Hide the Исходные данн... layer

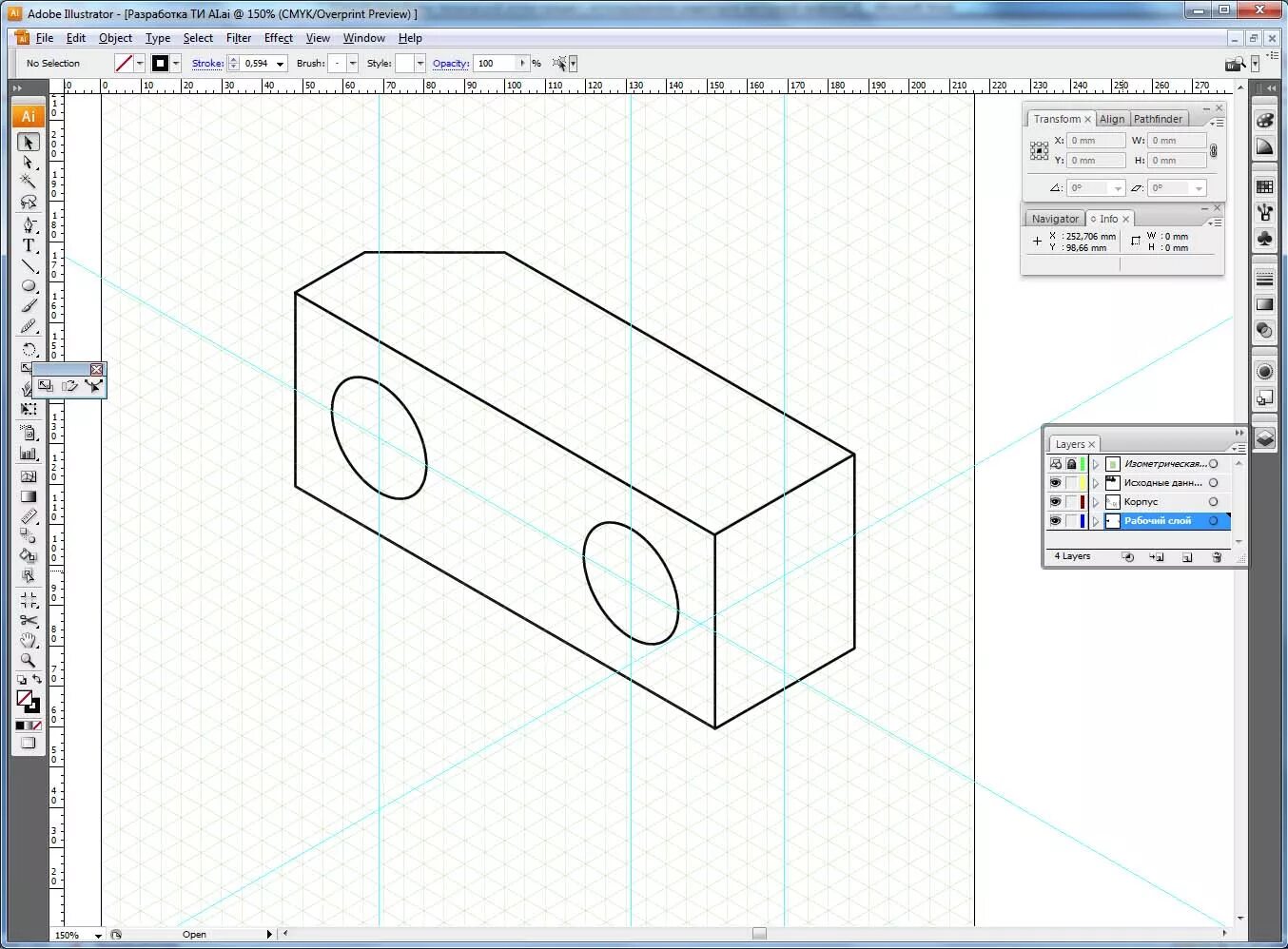[1055, 483]
